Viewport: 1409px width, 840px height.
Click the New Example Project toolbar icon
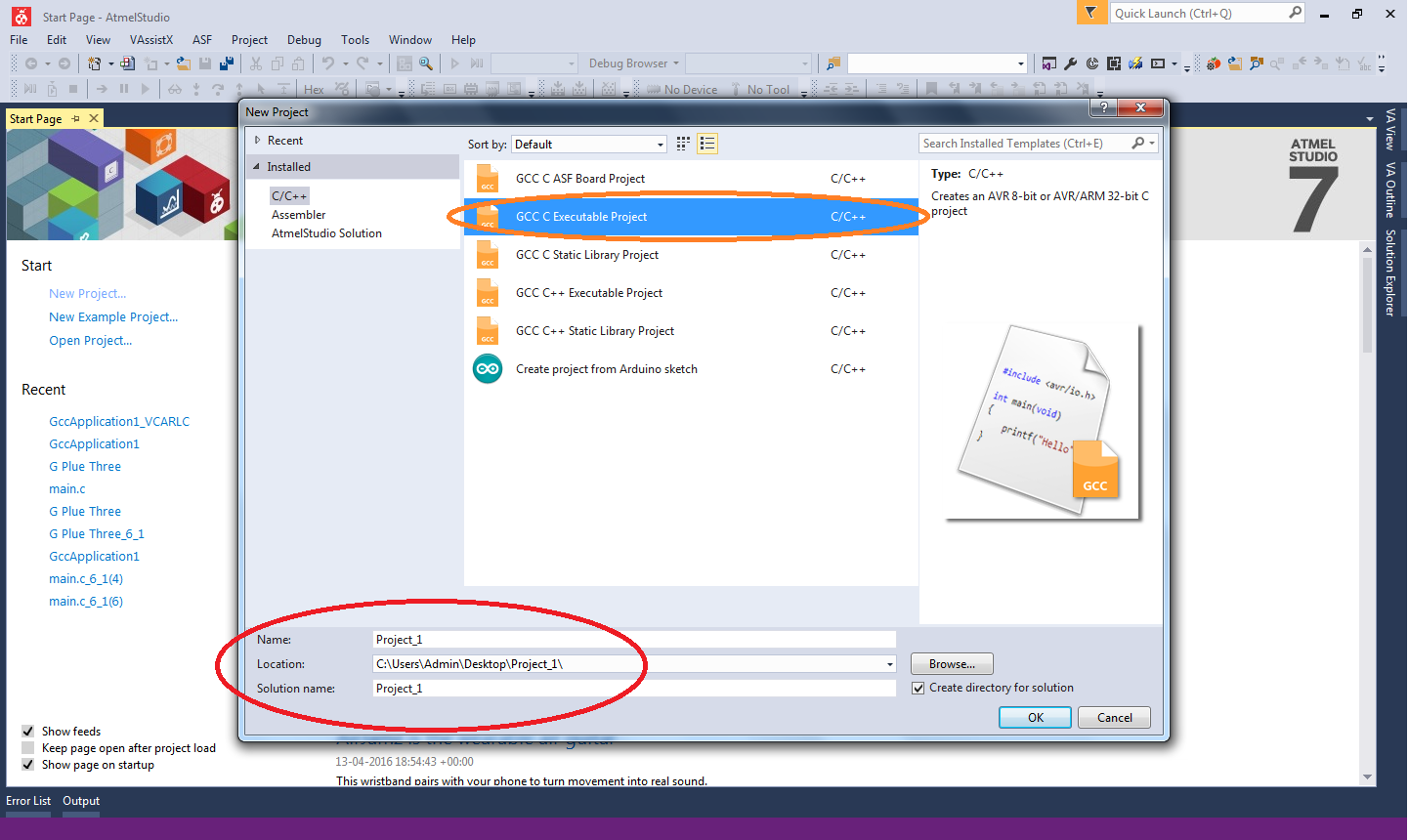click(x=128, y=63)
